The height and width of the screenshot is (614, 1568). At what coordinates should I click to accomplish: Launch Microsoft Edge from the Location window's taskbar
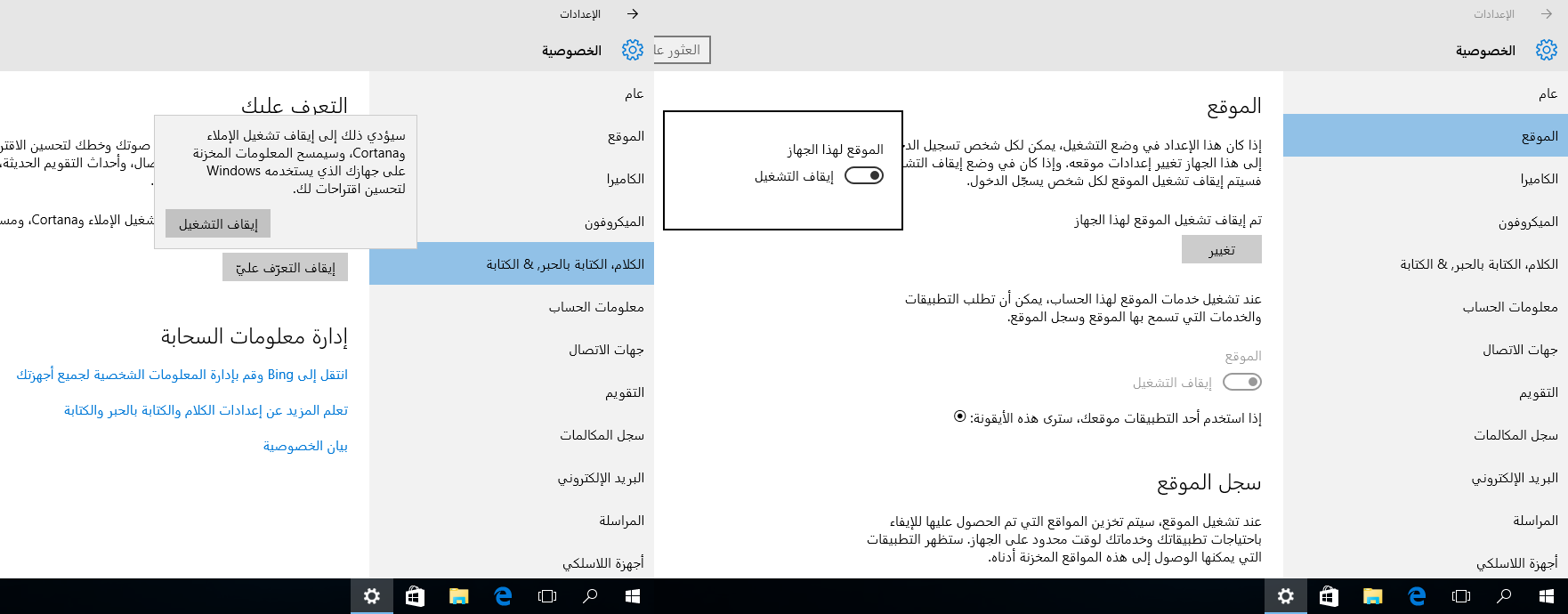coord(1417,596)
